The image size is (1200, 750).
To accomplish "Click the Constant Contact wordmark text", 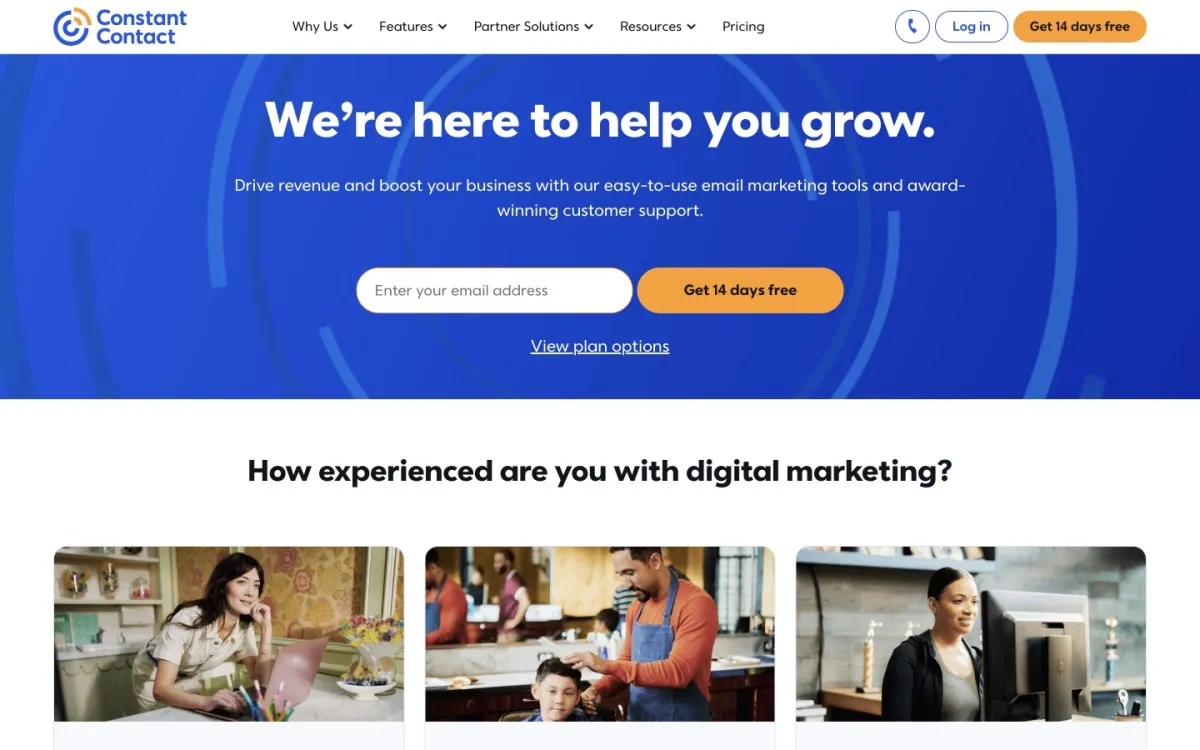I will 141,27.
